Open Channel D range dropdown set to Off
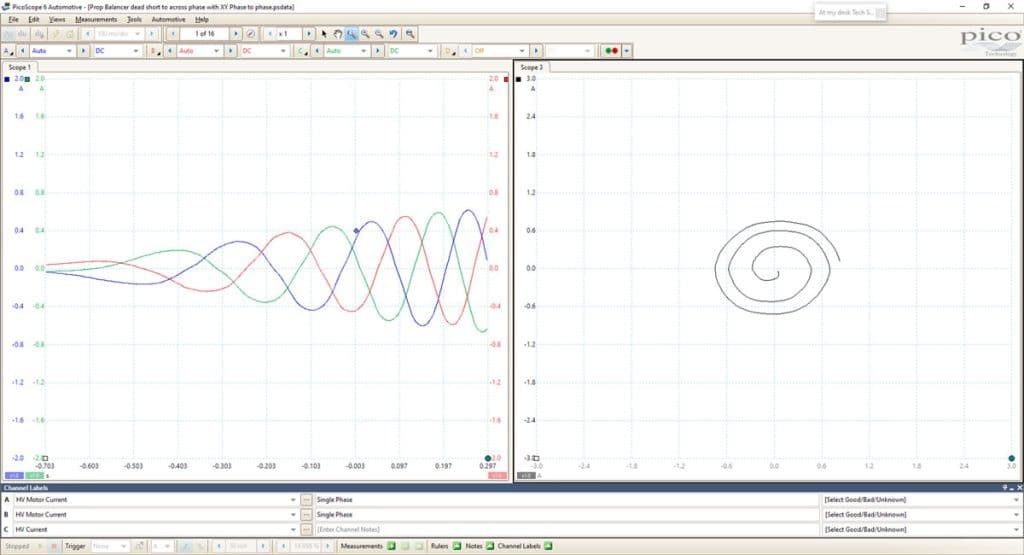Viewport: 1024px width, 555px height. click(500, 51)
